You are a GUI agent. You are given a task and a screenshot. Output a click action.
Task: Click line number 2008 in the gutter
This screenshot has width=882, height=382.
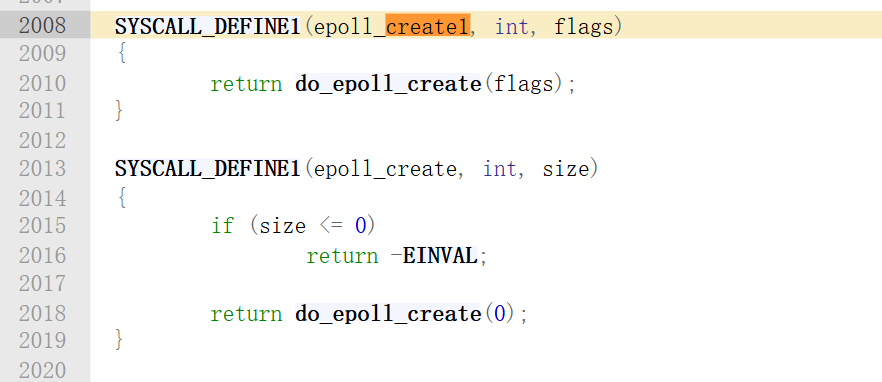point(42,26)
